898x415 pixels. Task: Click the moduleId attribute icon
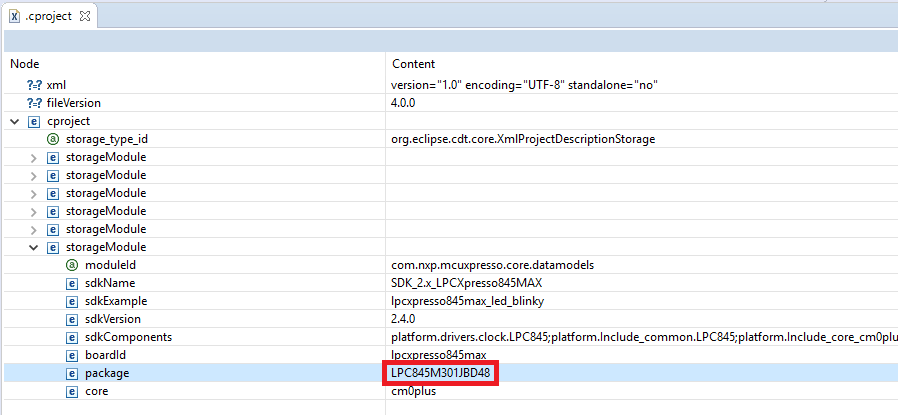71,265
